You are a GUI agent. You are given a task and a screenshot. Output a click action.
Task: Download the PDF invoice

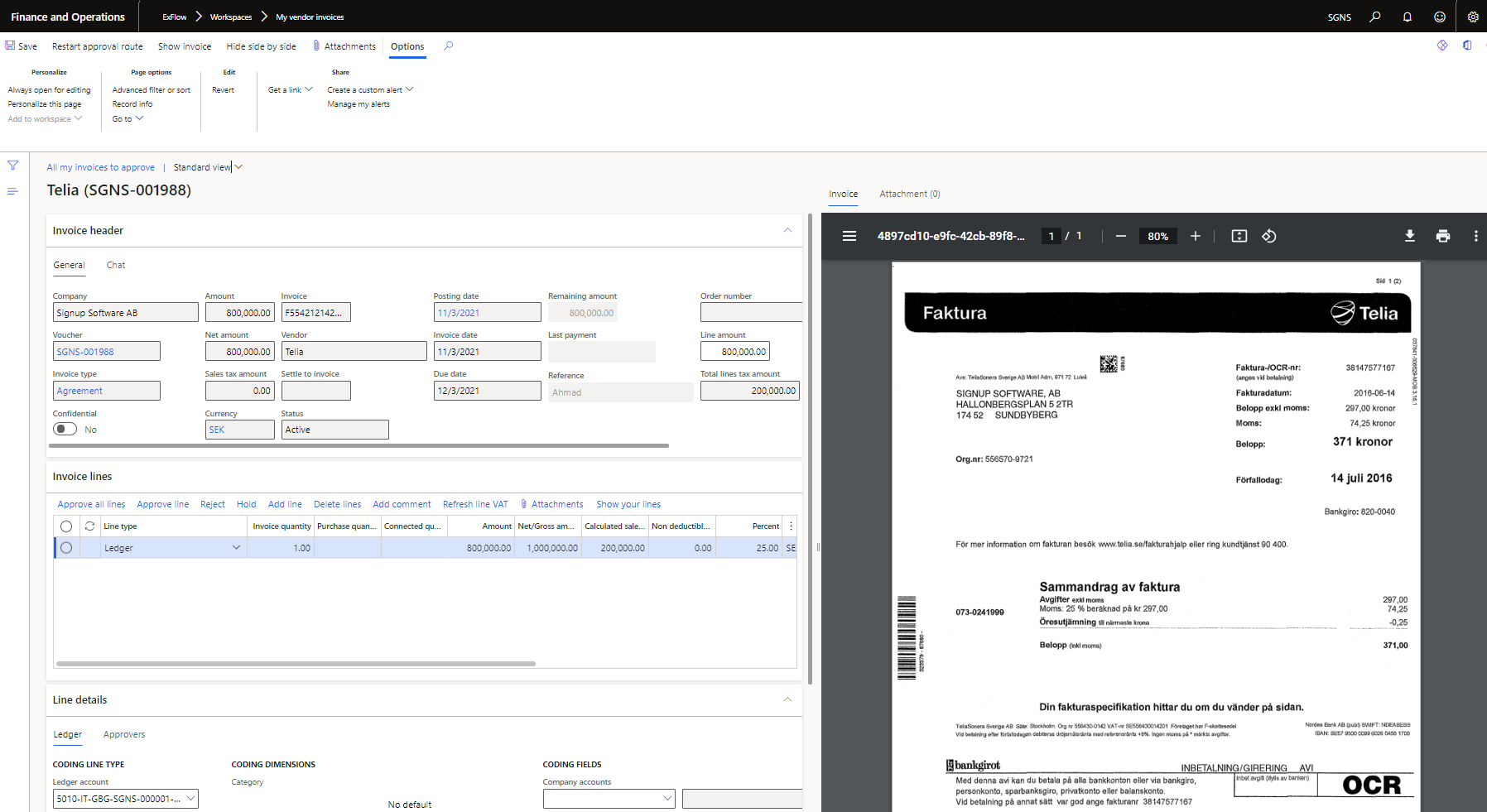[1410, 236]
